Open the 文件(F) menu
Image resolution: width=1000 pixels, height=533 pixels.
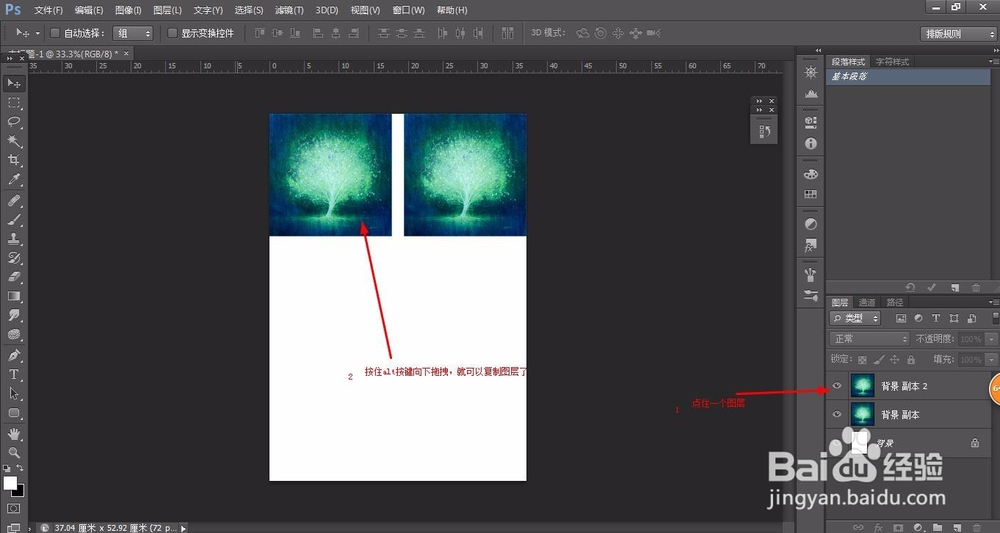coord(48,10)
